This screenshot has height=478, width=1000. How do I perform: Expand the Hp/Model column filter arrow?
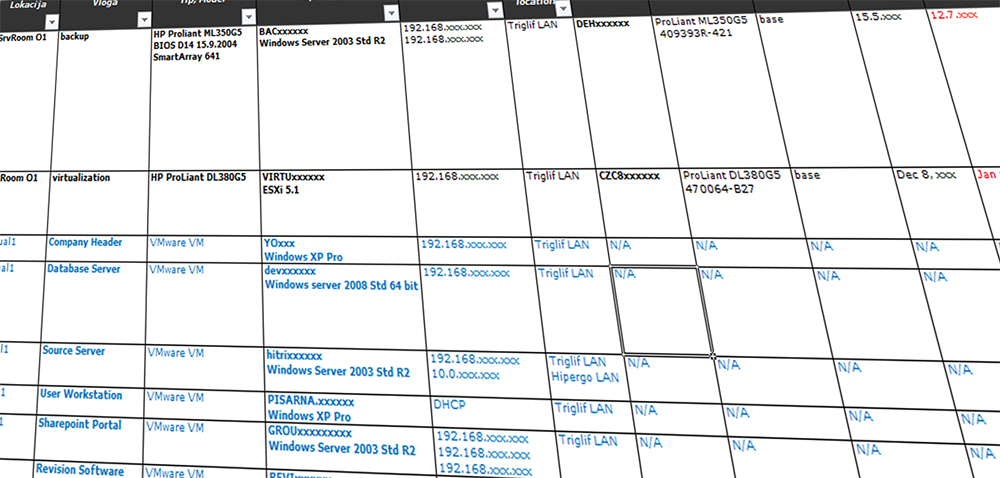(247, 18)
